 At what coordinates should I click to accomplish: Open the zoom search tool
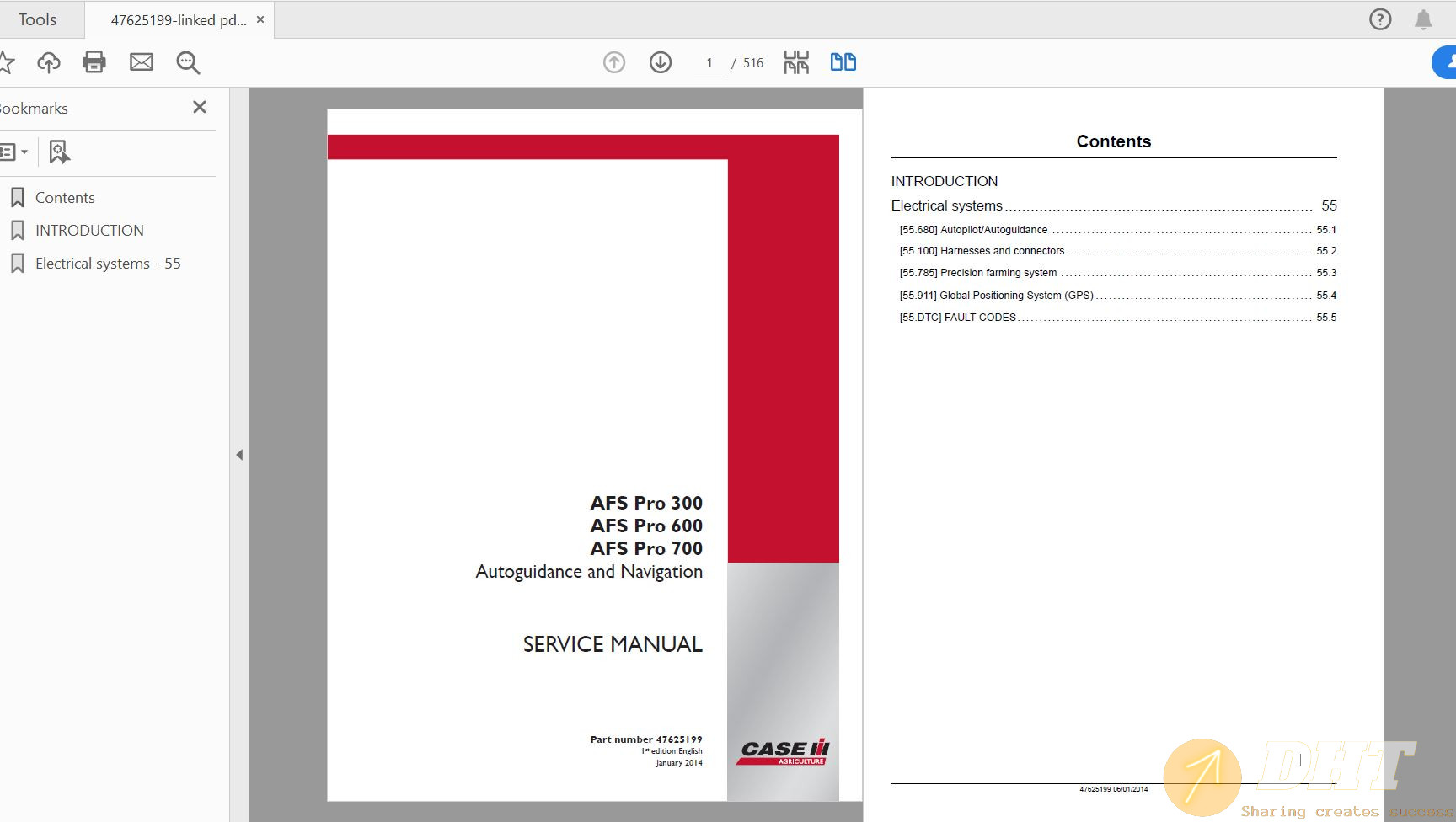(x=188, y=62)
